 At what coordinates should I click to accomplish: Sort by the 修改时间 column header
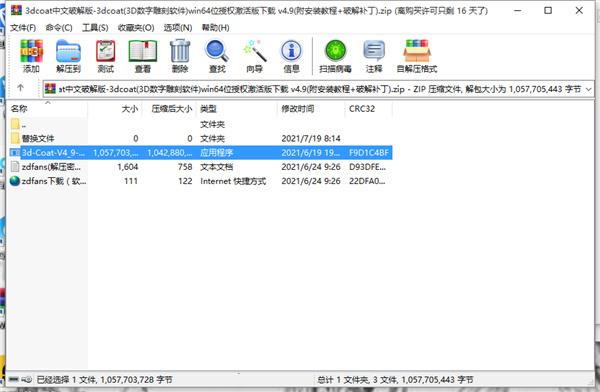tap(311, 109)
